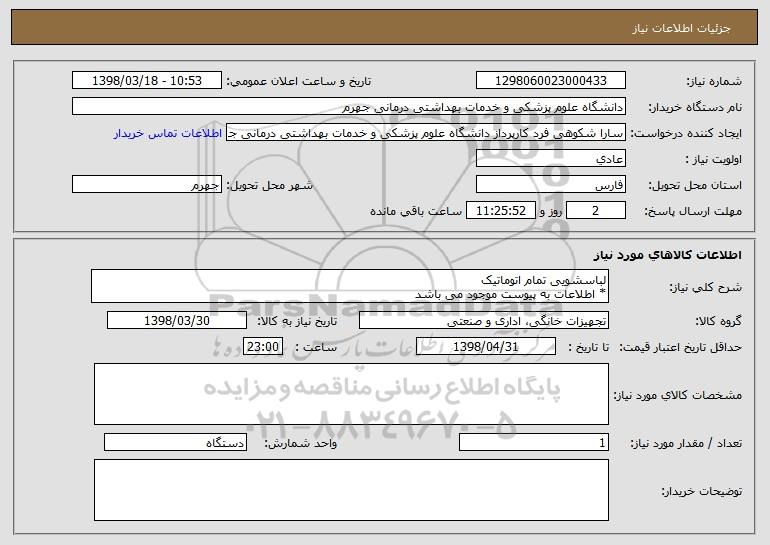Click the واحد شمارش field دستگاه
770x545 pixels.
(175, 442)
